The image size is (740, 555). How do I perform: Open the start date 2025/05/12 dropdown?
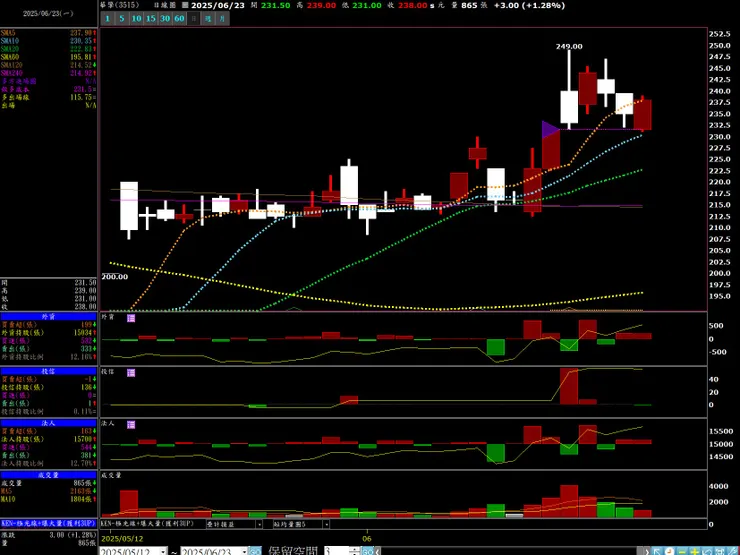(163, 552)
